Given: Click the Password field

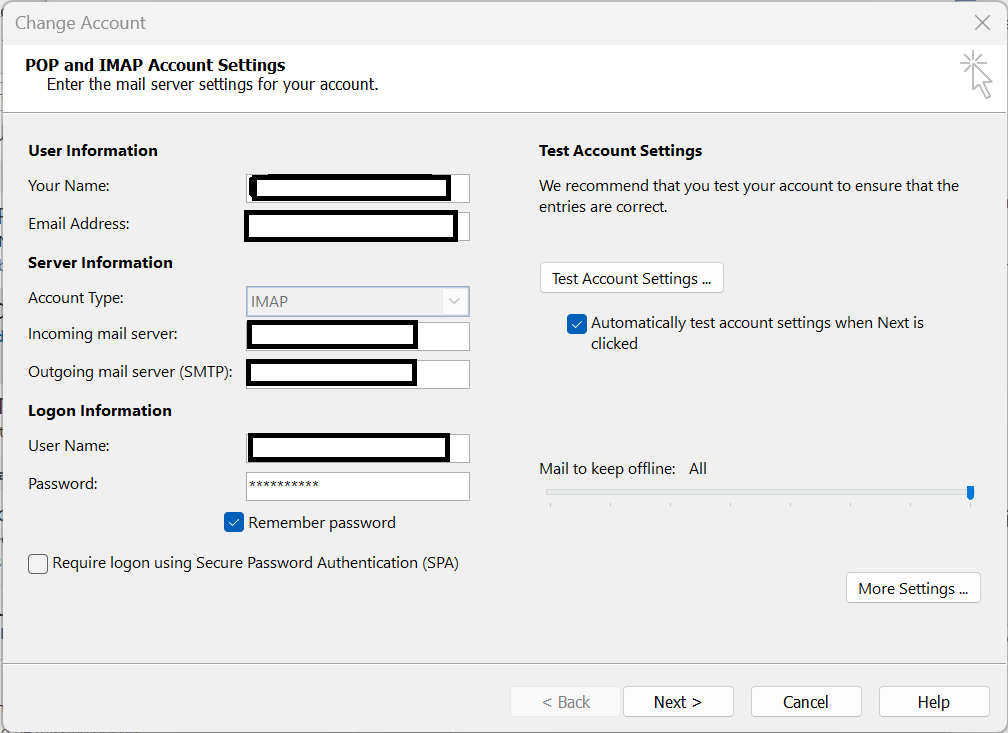Looking at the screenshot, I should 357,486.
